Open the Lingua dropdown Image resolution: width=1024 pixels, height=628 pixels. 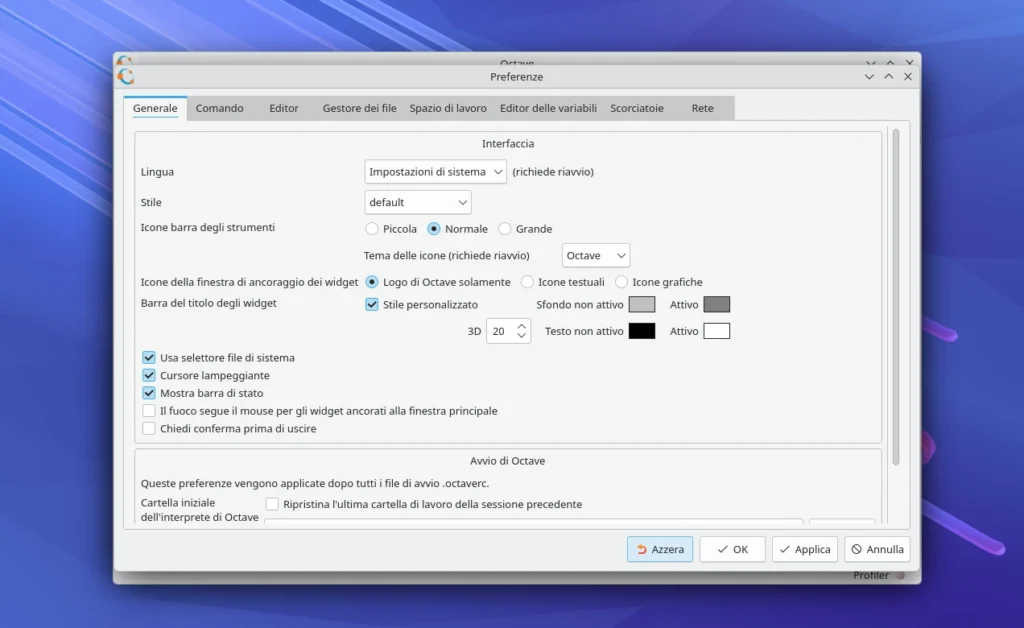tap(435, 171)
